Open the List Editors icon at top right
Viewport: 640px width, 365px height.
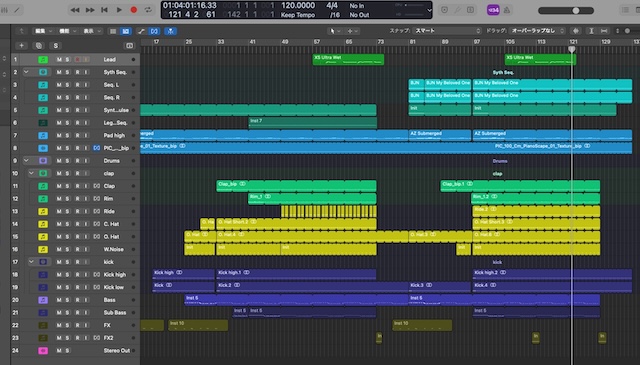click(x=625, y=10)
